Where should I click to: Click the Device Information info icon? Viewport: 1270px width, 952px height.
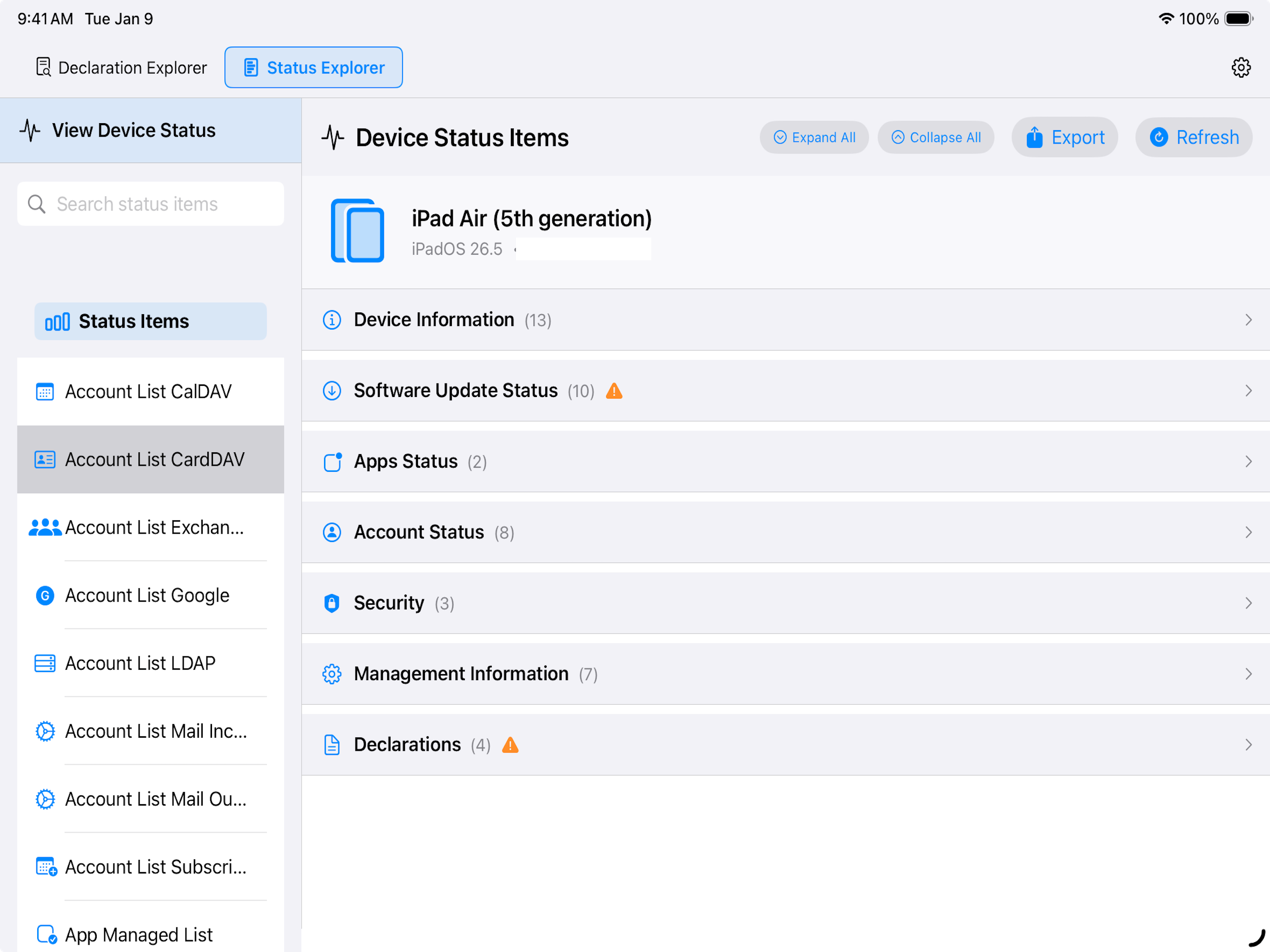click(332, 320)
